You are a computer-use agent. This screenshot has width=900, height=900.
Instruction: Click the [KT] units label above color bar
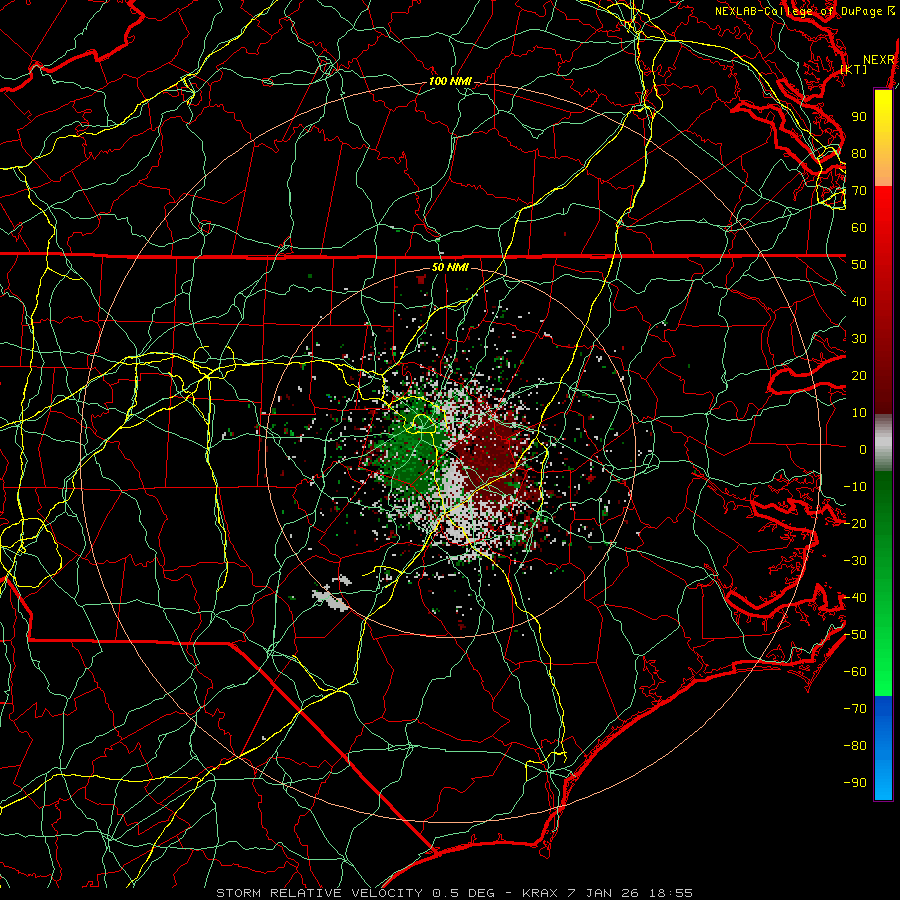pos(854,69)
